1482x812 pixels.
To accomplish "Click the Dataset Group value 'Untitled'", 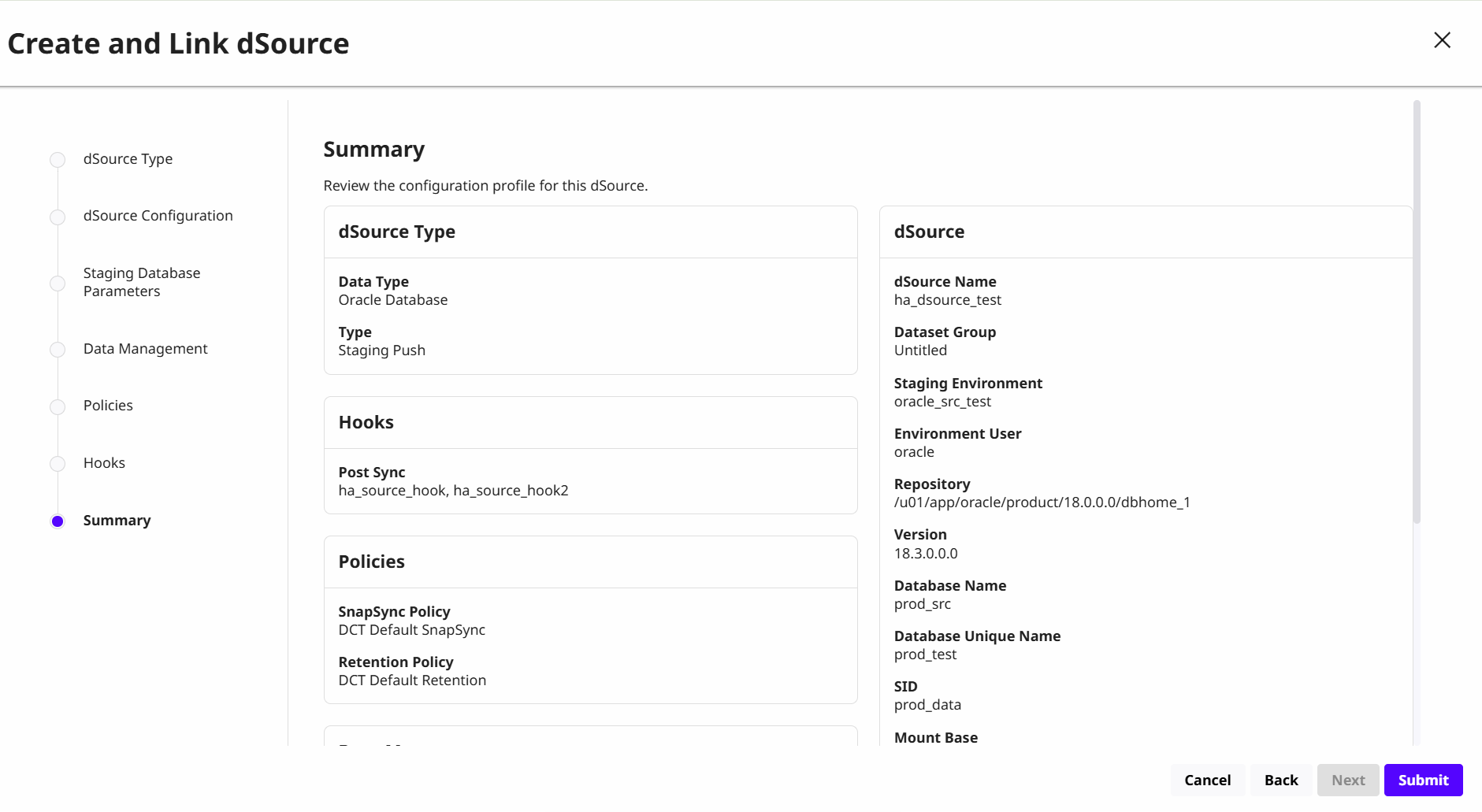I will point(920,350).
